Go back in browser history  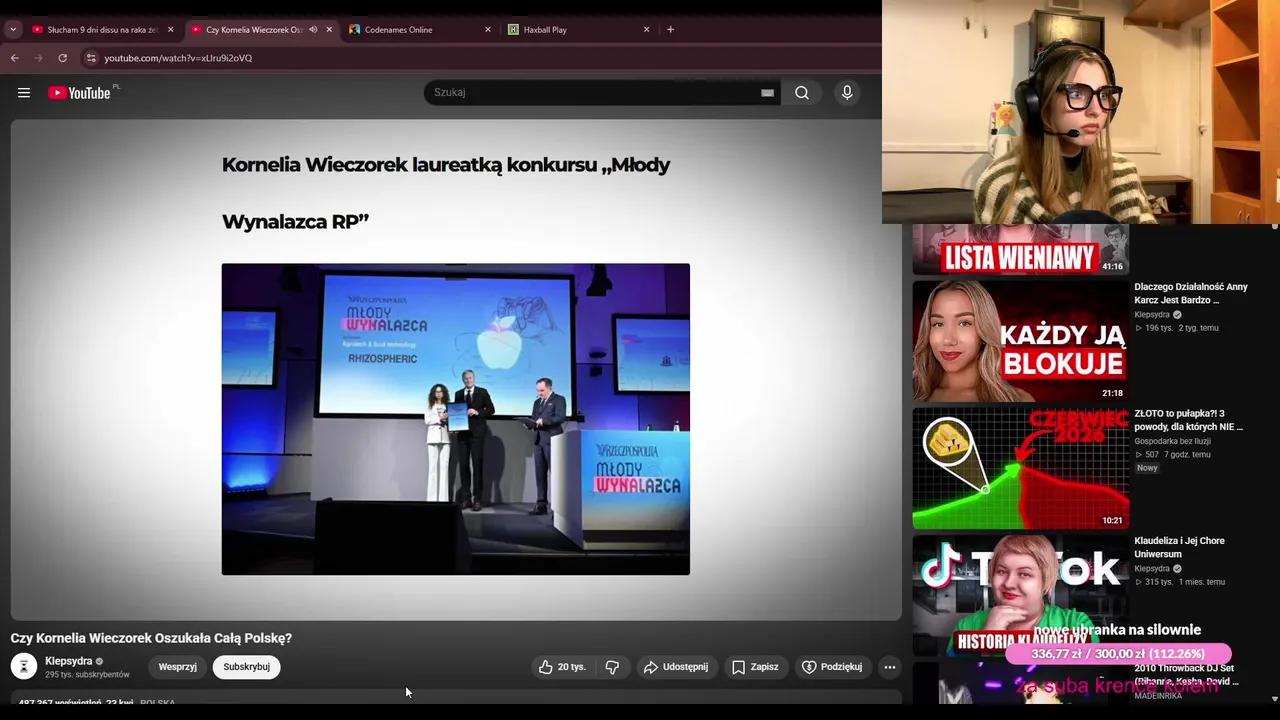pyautogui.click(x=15, y=58)
